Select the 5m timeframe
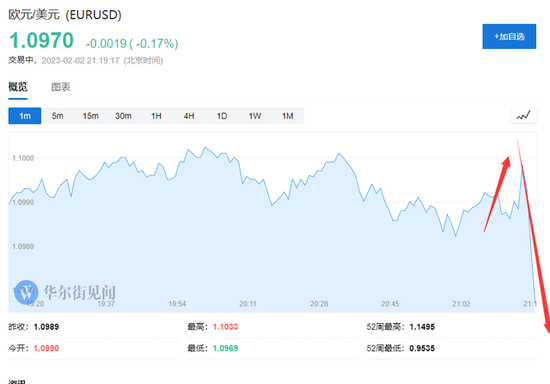This screenshot has width=550, height=384. coord(58,116)
